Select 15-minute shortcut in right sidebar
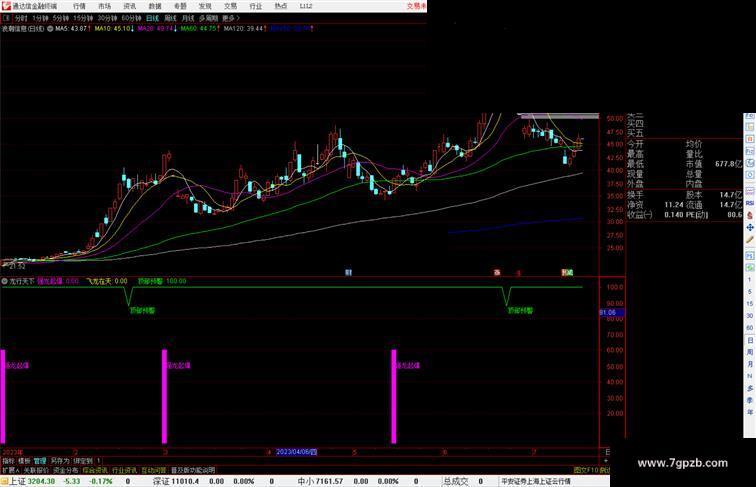The image size is (756, 487). point(750,304)
